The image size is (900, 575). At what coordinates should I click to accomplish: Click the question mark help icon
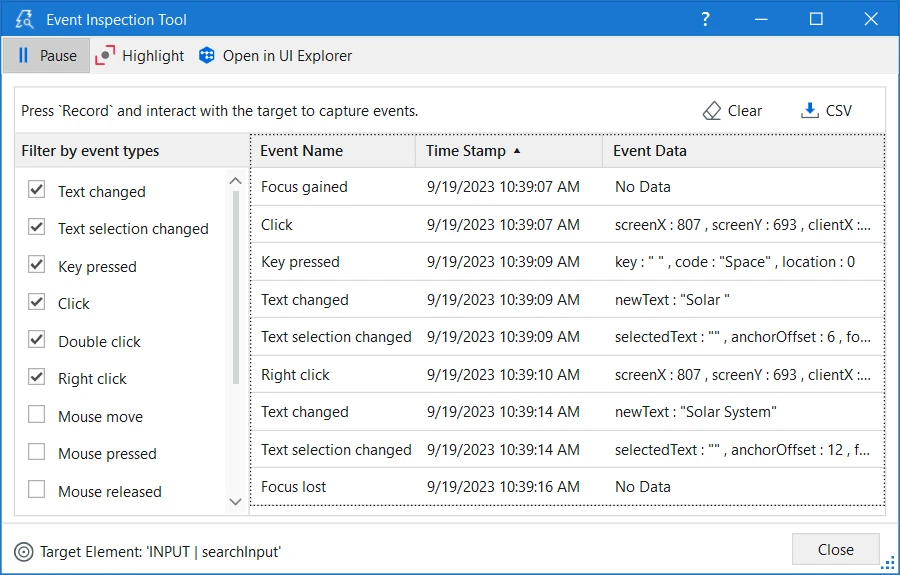(705, 19)
